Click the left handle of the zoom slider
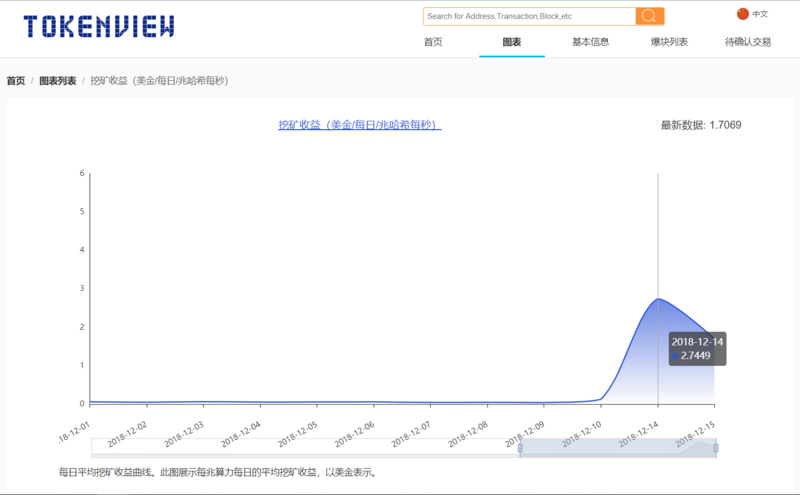Viewport: 800px width, 495px height. (520, 449)
